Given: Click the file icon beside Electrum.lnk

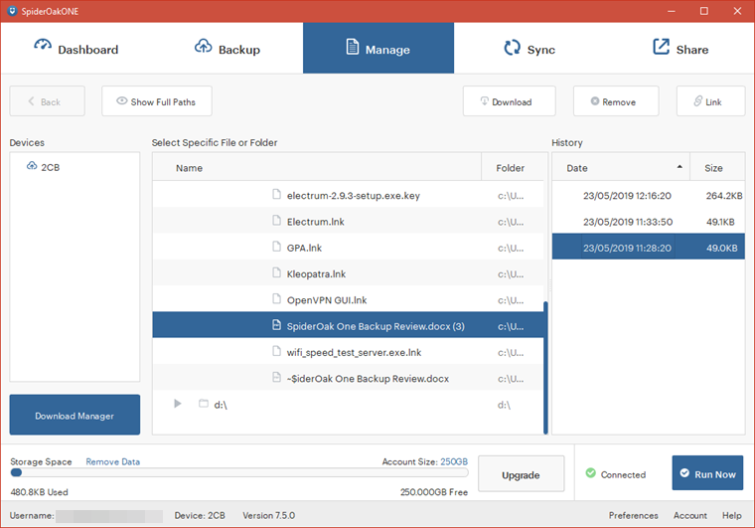Looking at the screenshot, I should [276, 220].
